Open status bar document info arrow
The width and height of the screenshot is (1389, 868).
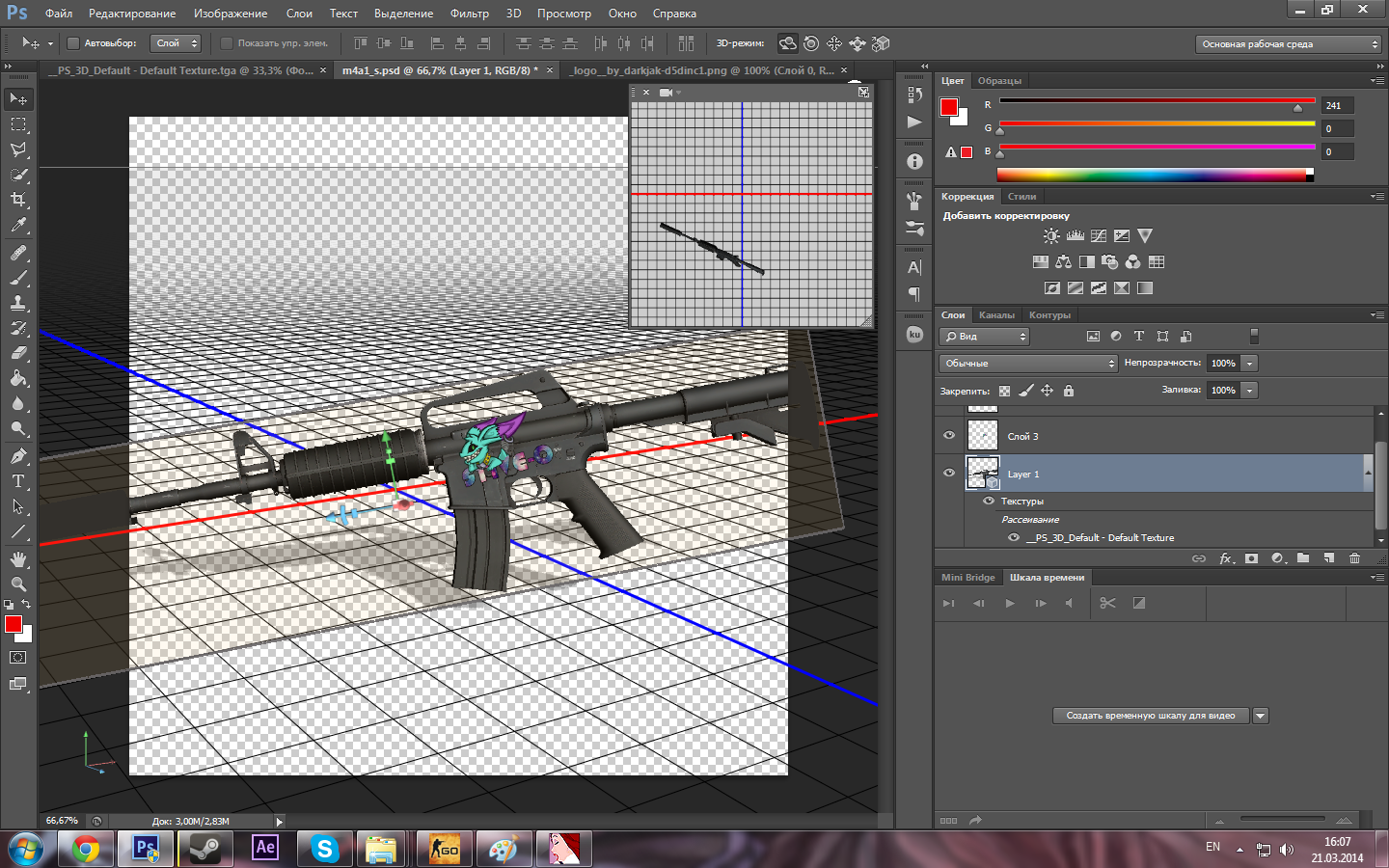(279, 822)
